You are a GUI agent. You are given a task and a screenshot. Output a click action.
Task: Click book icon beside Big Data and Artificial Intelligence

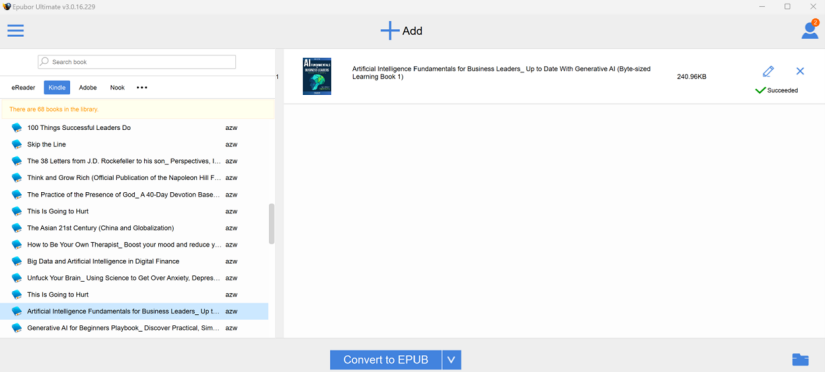click(x=17, y=261)
